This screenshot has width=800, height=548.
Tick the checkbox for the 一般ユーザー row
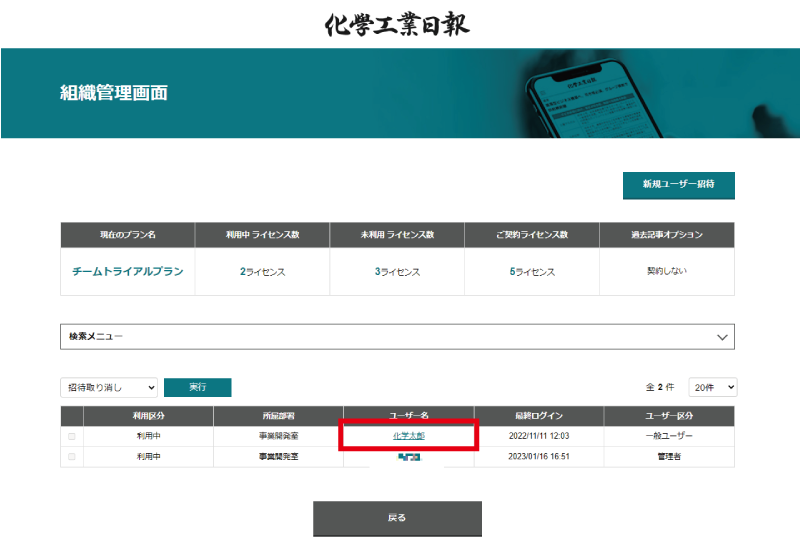pos(71,436)
